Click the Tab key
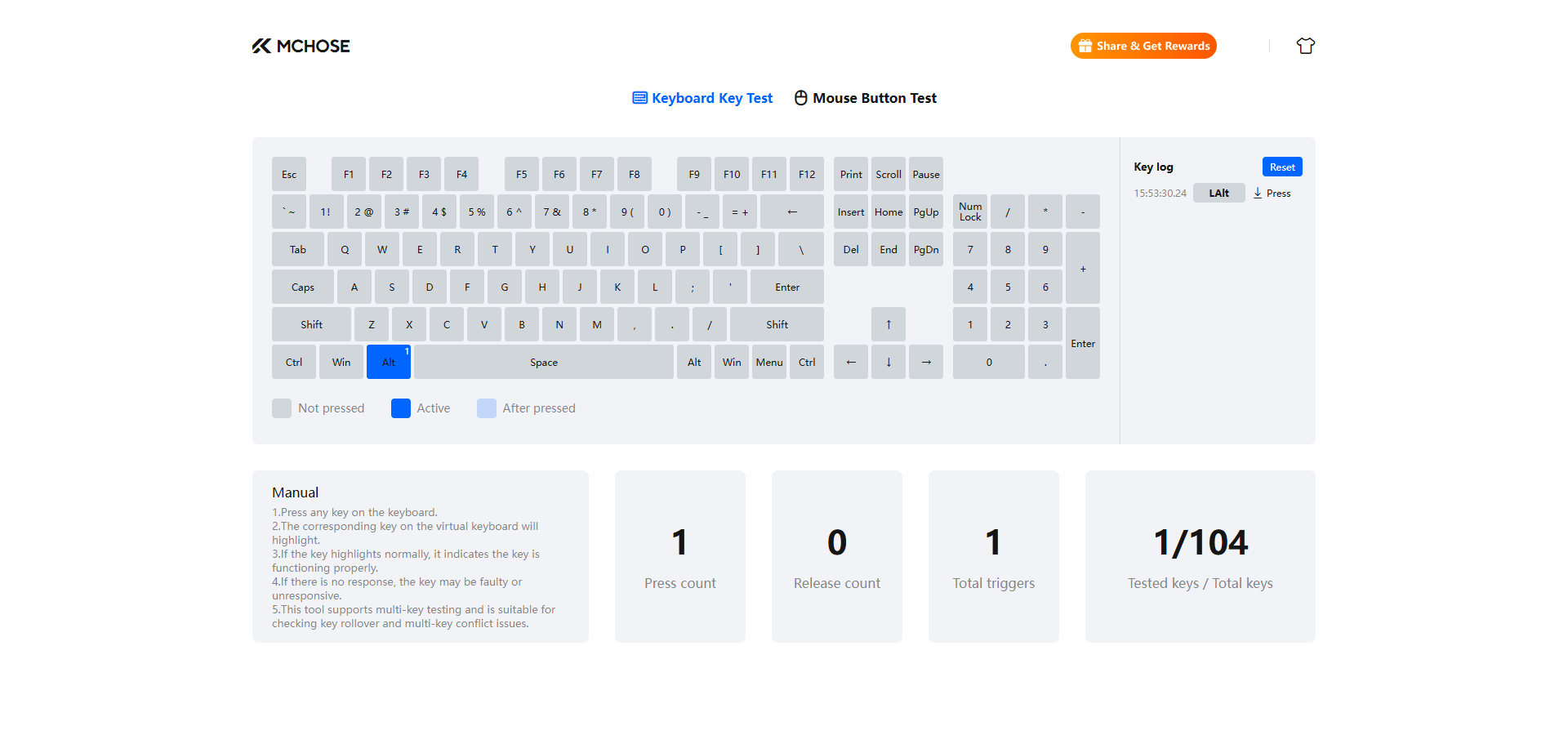The image size is (1568, 744). point(298,249)
